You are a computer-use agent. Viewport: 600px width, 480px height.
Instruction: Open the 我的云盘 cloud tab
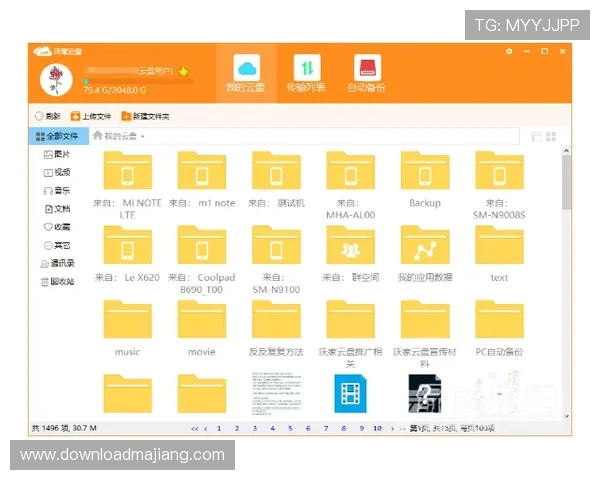click(x=246, y=74)
